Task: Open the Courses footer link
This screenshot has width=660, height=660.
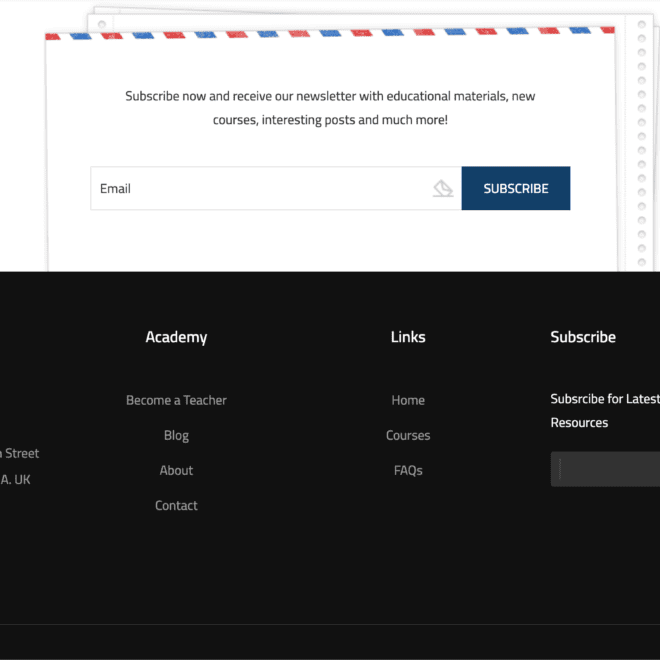Action: point(408,435)
